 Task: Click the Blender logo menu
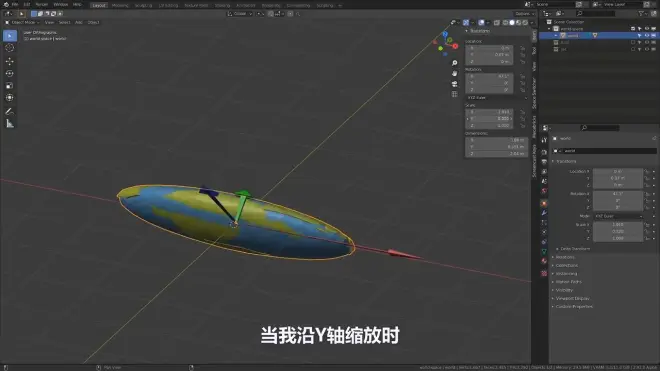coord(5,4)
